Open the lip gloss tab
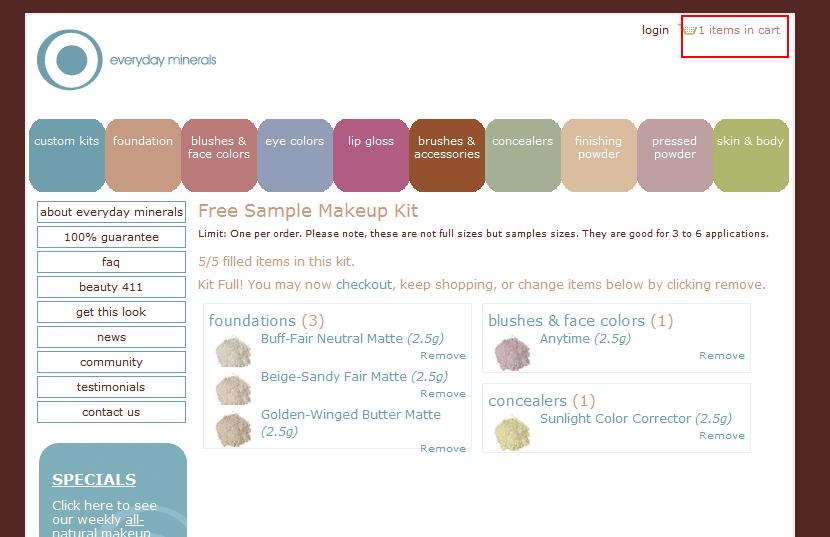This screenshot has height=537, width=830. [371, 155]
